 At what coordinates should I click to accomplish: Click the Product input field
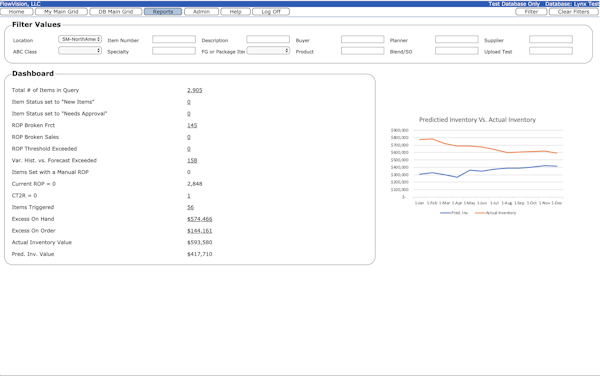click(362, 50)
